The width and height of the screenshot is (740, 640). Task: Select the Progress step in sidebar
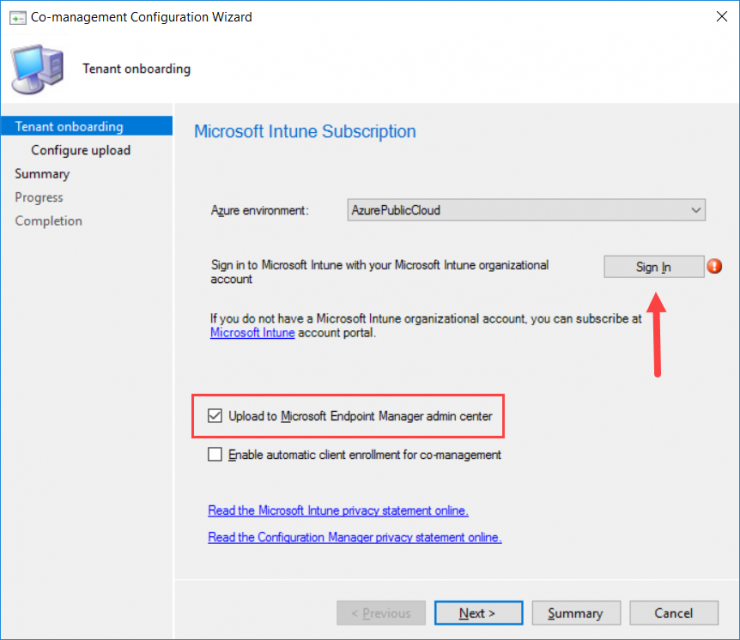point(39,197)
